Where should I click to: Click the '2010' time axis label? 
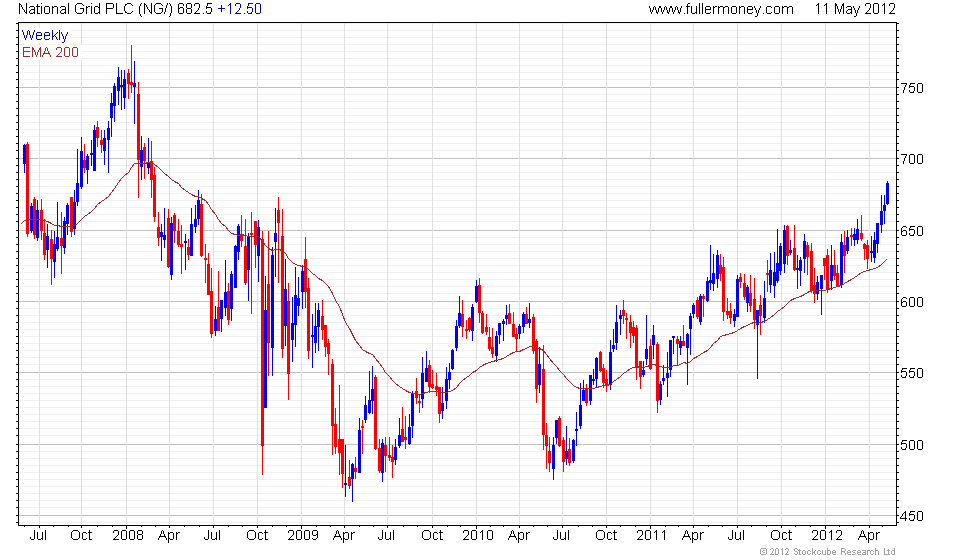point(478,536)
